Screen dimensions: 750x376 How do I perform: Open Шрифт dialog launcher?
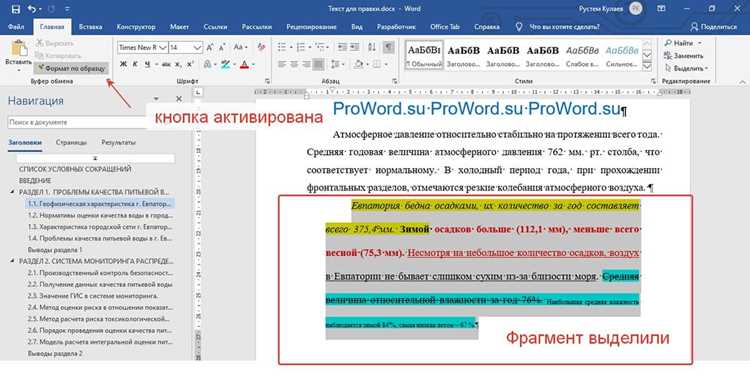tap(267, 81)
